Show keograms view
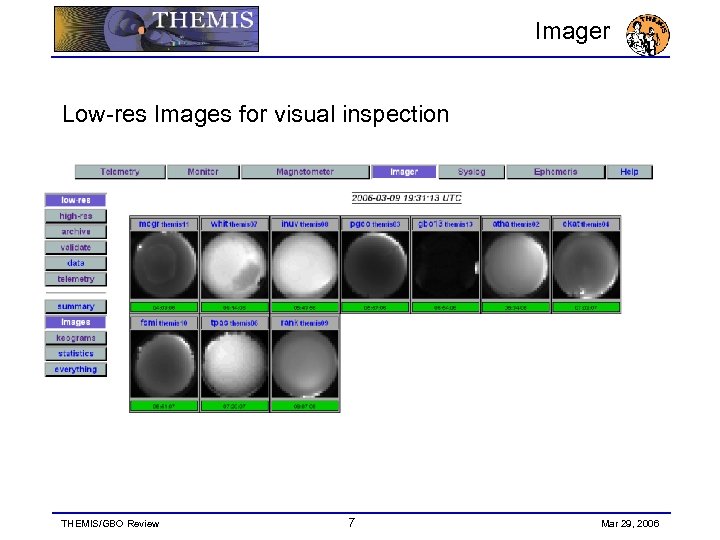This screenshot has width=720, height=540. [76, 338]
